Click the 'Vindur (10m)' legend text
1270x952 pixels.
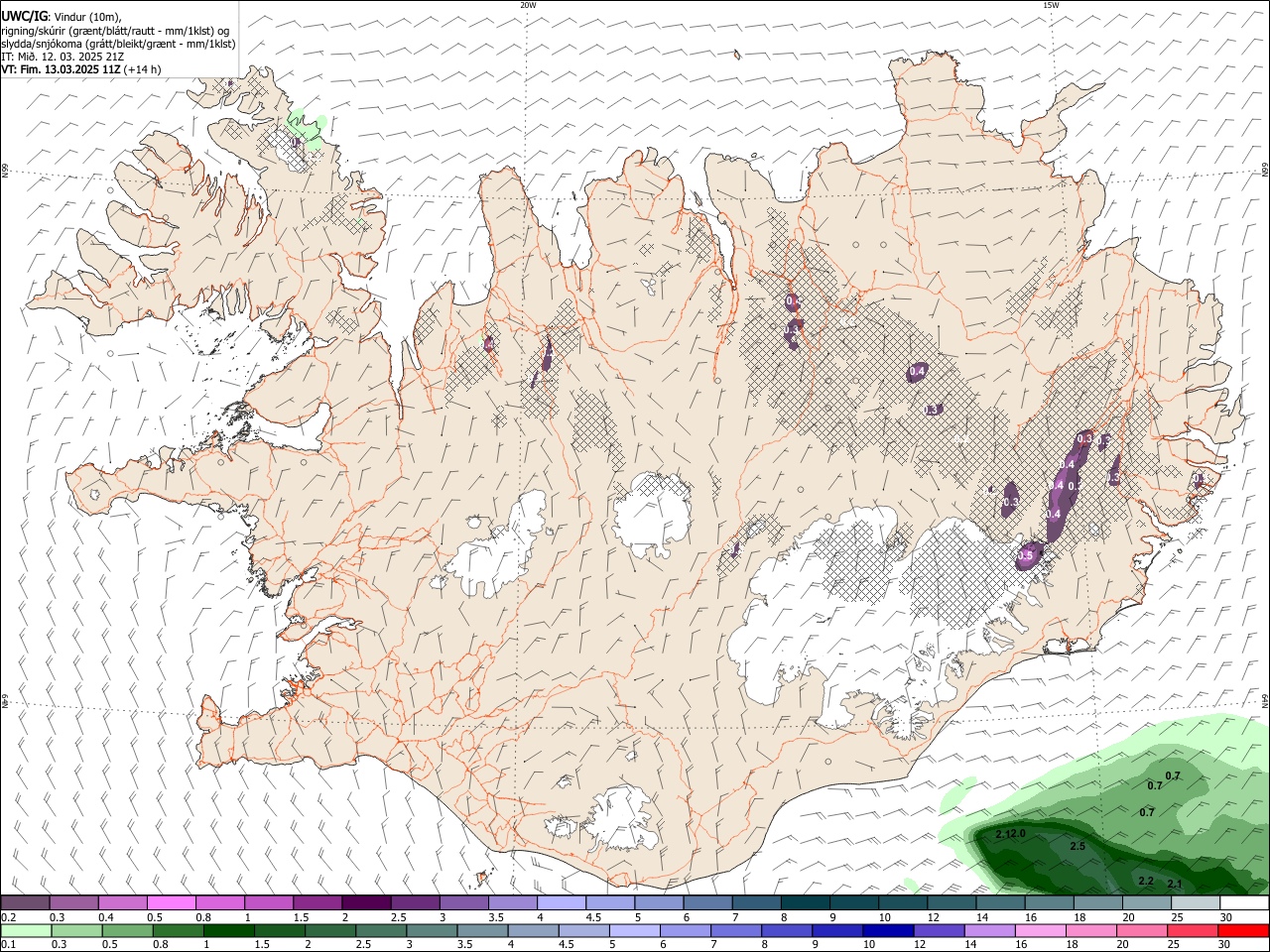pos(86,16)
